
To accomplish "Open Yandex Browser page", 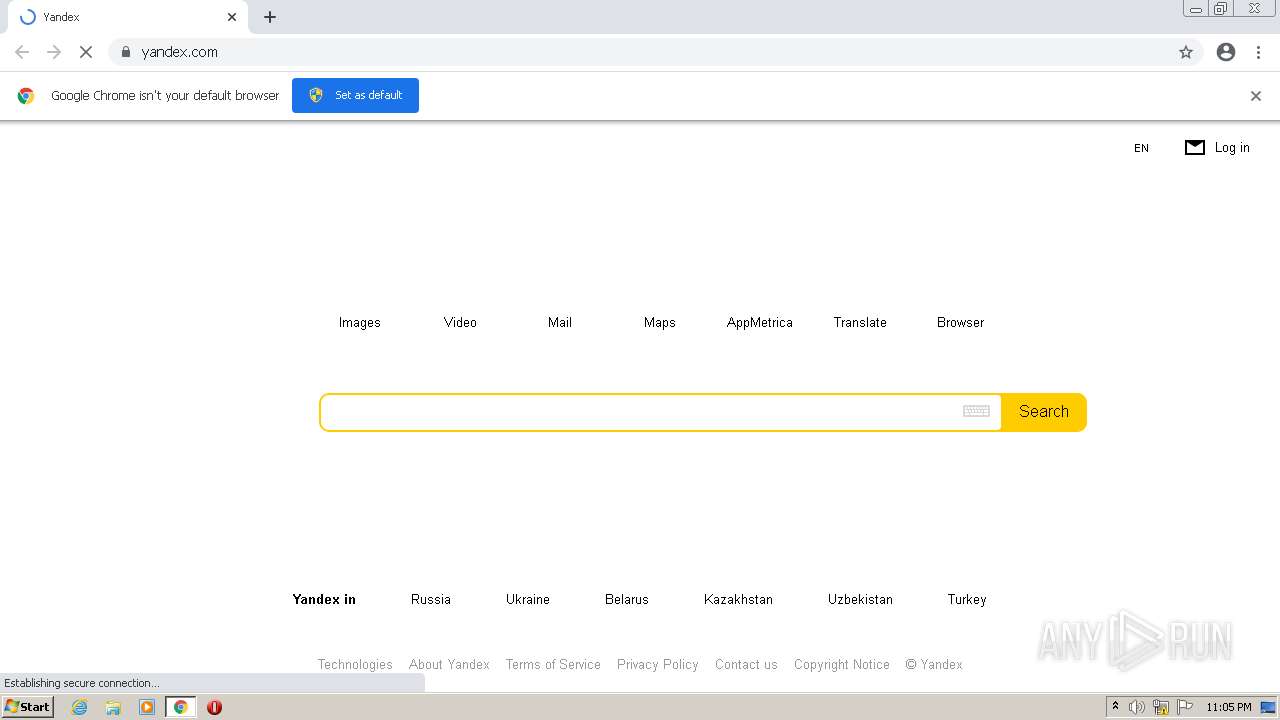I will [x=960, y=322].
